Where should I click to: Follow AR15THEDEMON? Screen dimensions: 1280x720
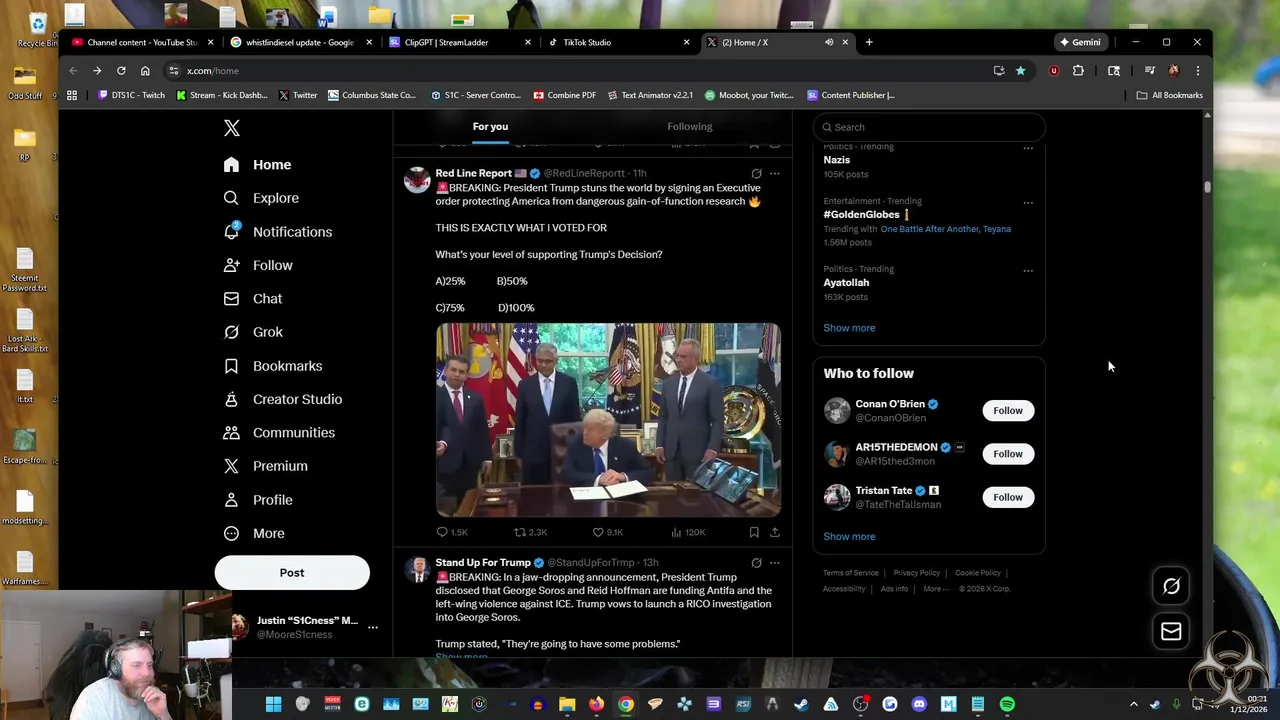(x=1008, y=454)
